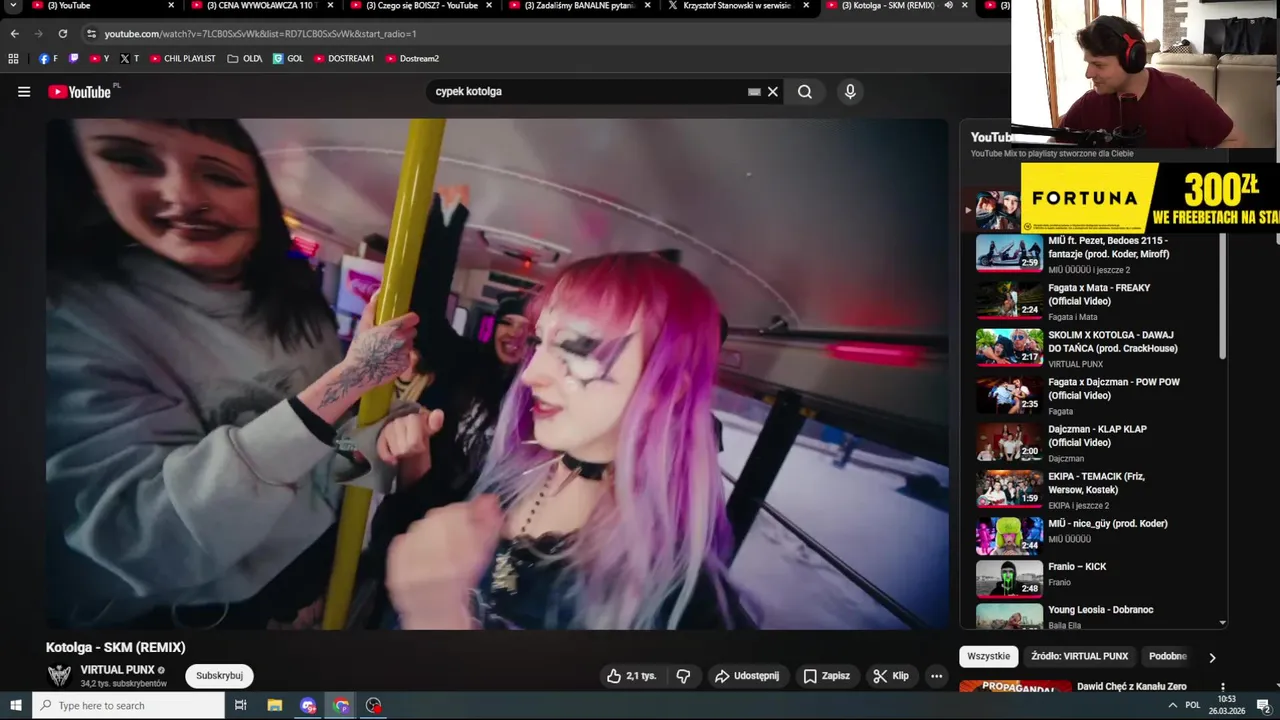1280x720 pixels.
Task: Click the Zapisz save button
Action: coord(826,676)
